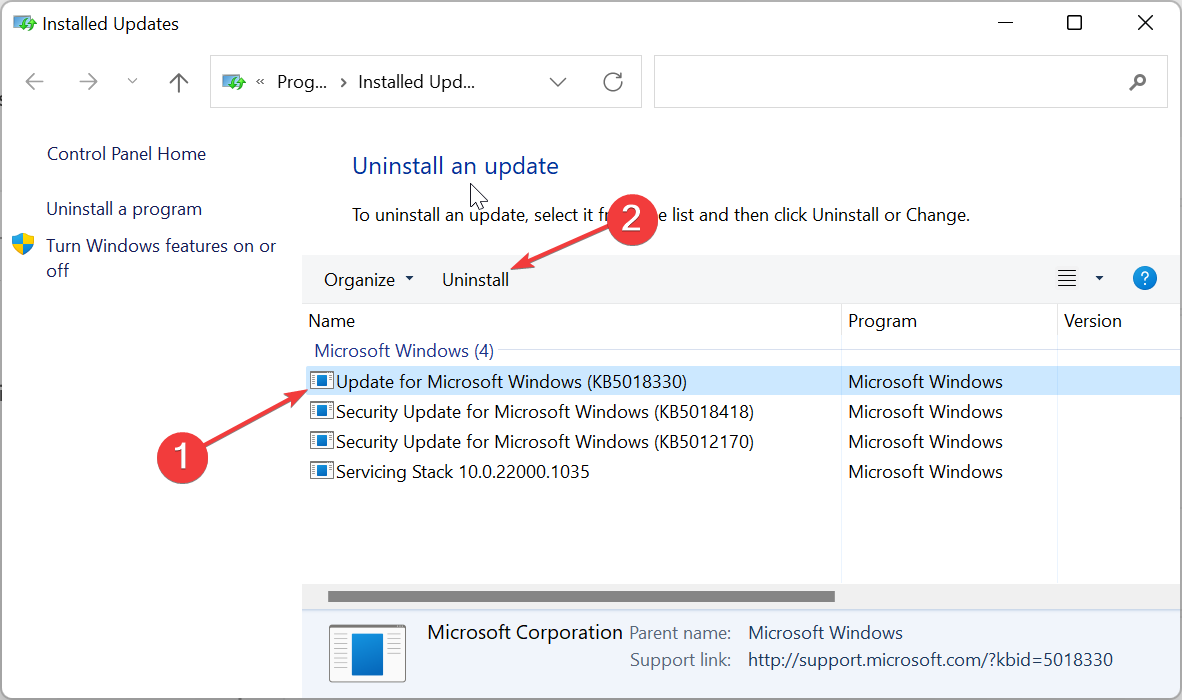Open the support.microsoft.com kbid=5018330 link

pos(930,660)
